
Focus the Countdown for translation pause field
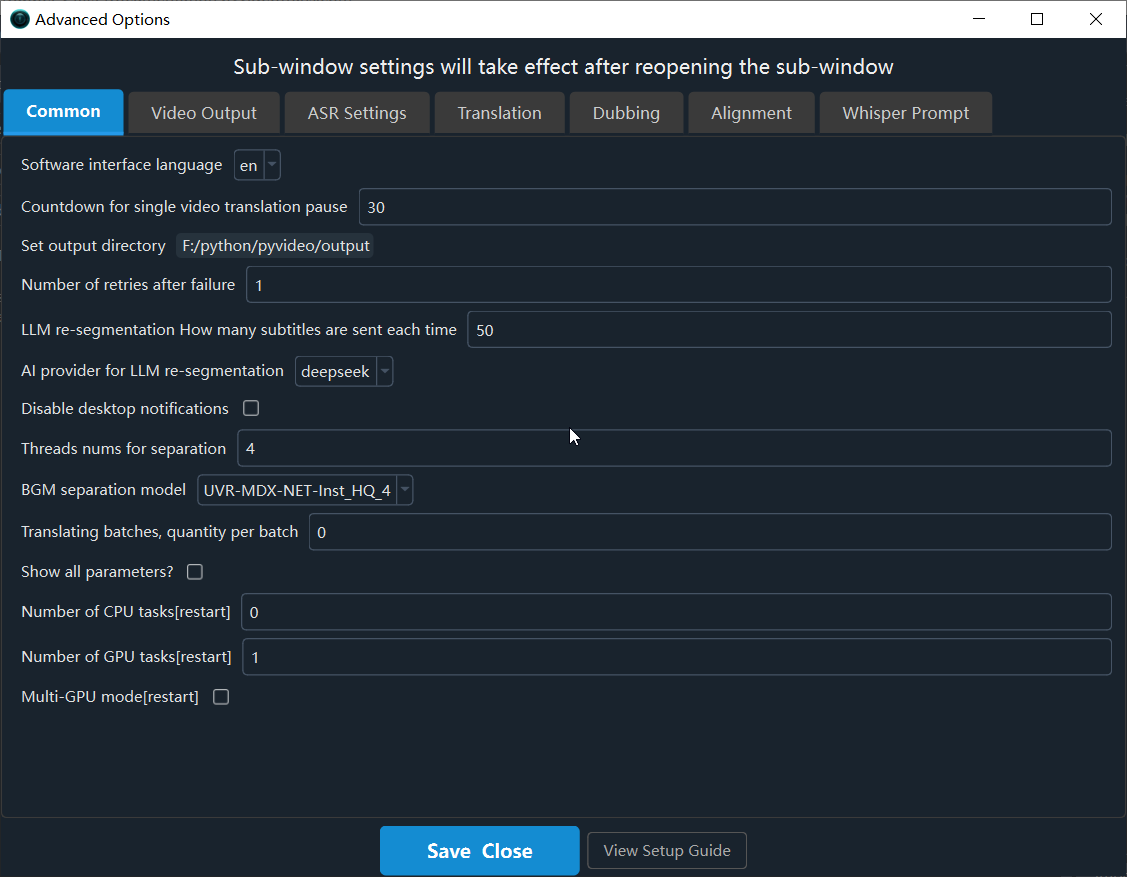coord(735,207)
